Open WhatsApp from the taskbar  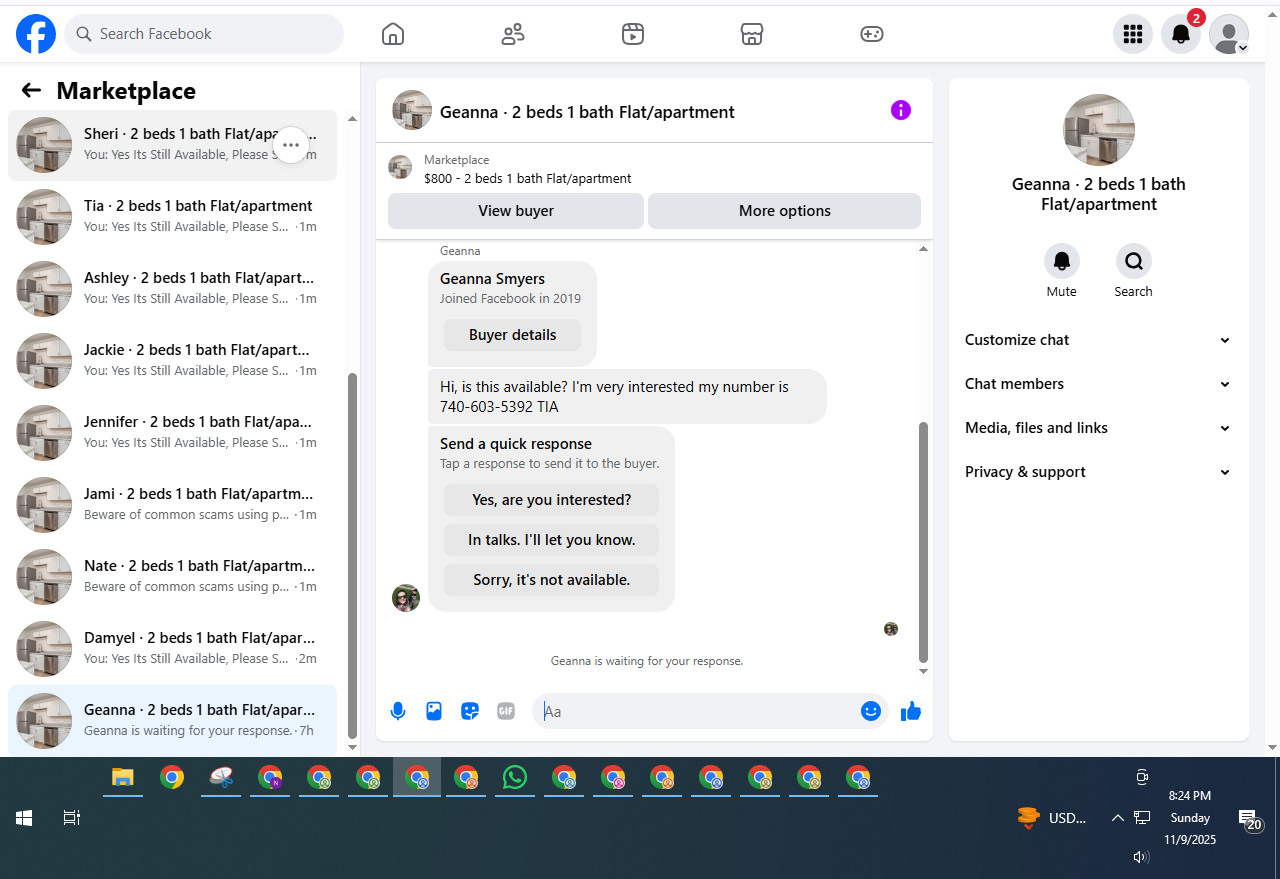(515, 777)
